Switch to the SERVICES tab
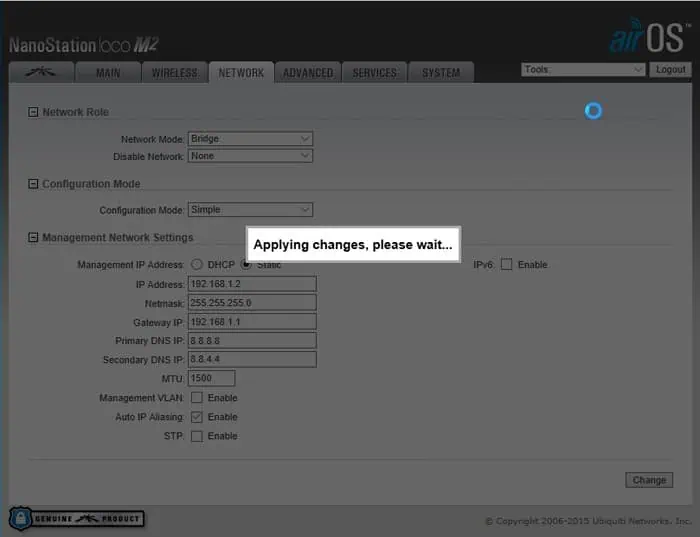Image resolution: width=700 pixels, height=537 pixels. pyautogui.click(x=374, y=73)
